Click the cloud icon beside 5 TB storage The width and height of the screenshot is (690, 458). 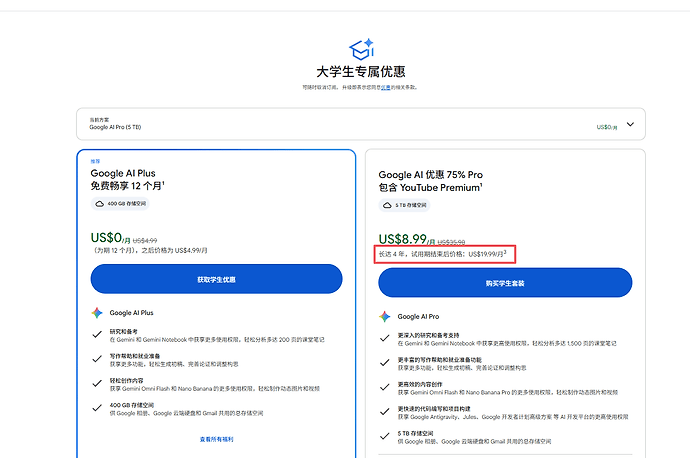pyautogui.click(x=387, y=205)
